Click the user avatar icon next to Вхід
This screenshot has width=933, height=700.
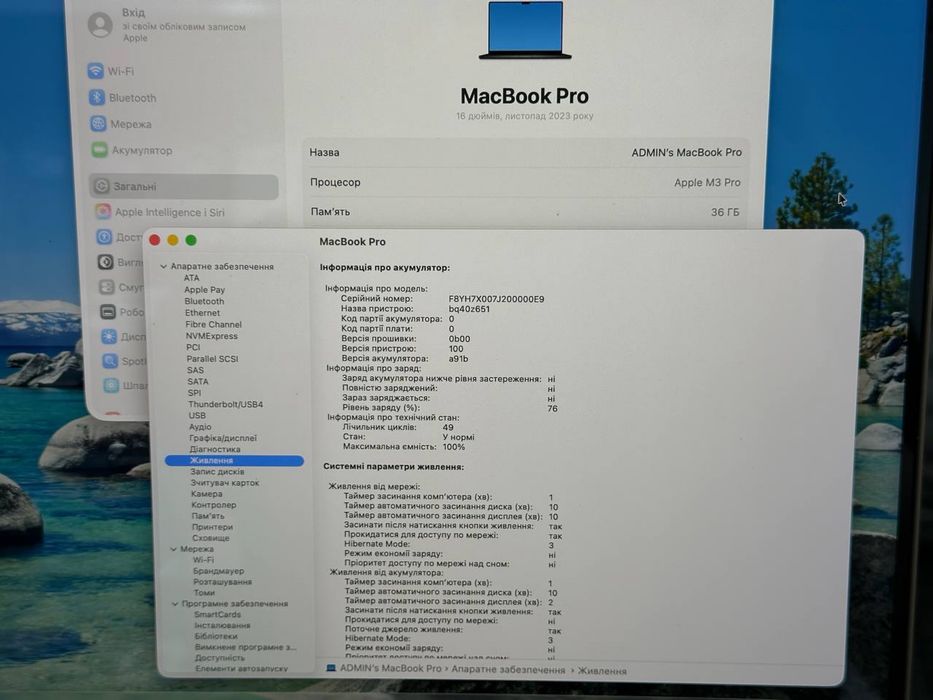click(x=100, y=25)
